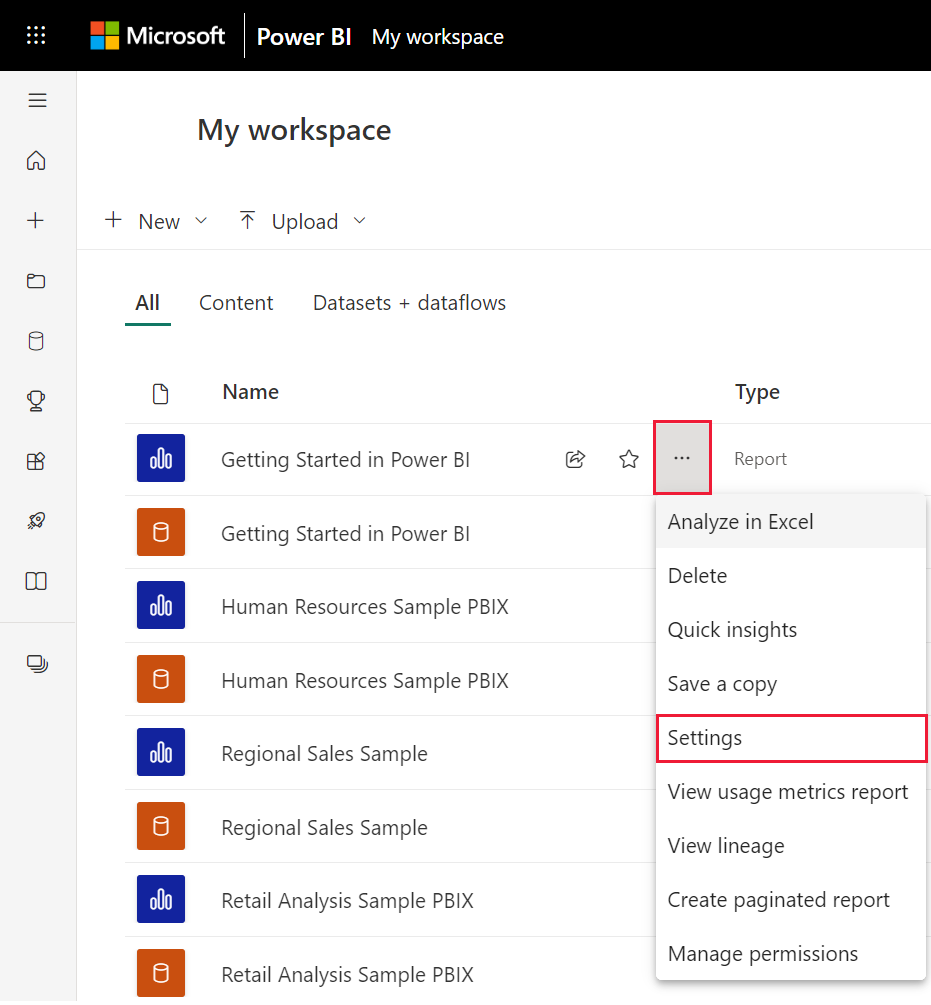Open the Getting Started in Power BI report name

click(345, 460)
